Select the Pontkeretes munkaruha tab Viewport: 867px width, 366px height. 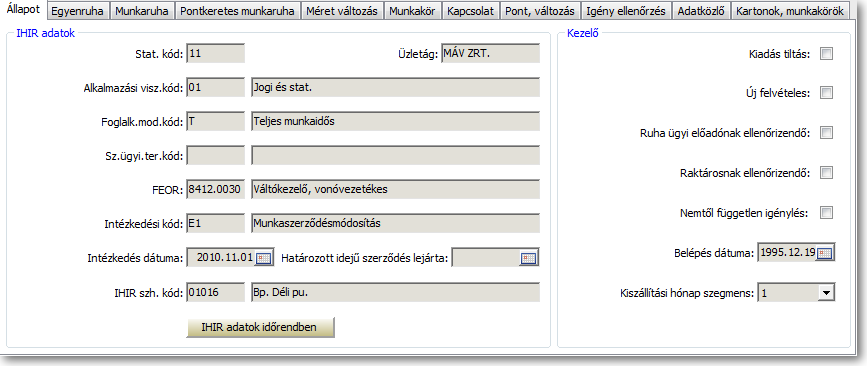click(237, 11)
